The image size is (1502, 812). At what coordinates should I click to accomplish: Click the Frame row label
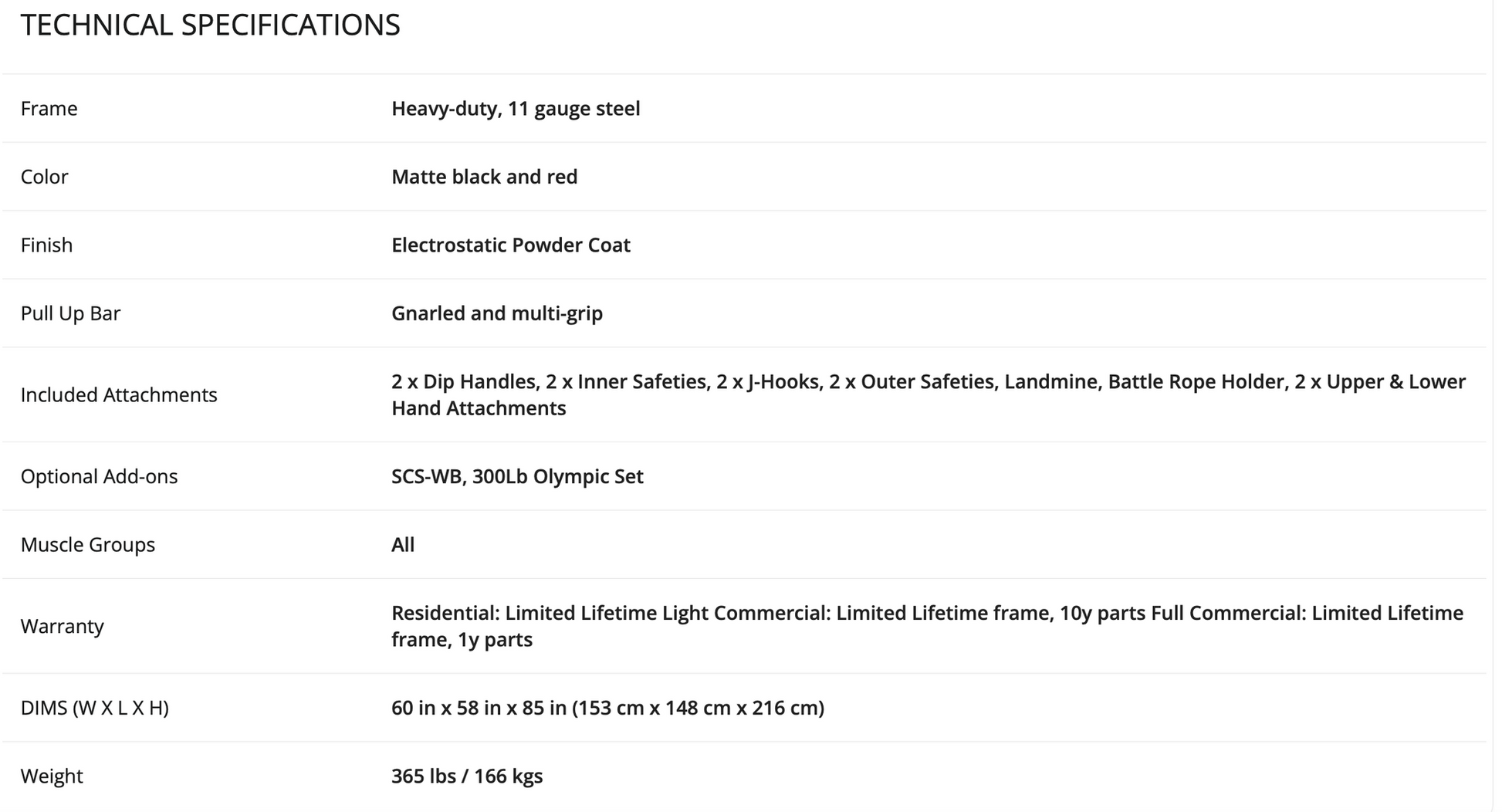click(49, 109)
